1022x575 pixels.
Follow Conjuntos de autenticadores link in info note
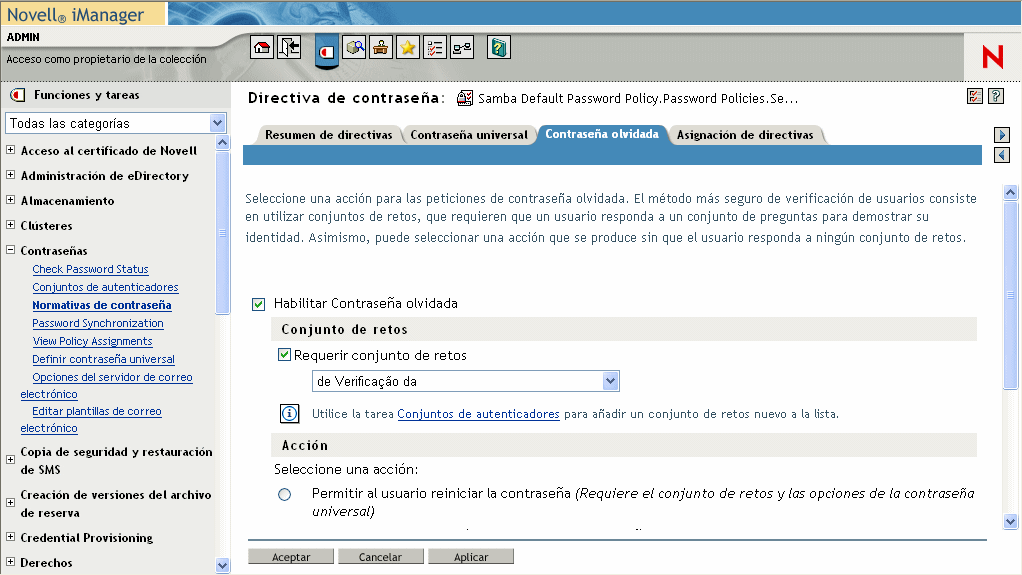point(478,414)
